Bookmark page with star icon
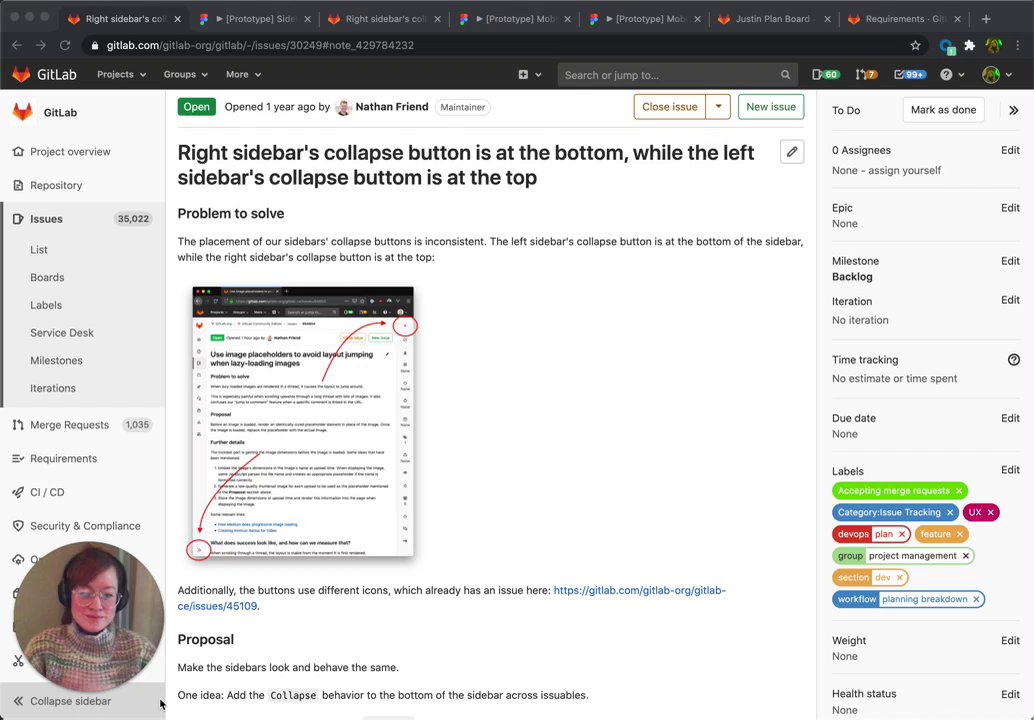 pyautogui.click(x=915, y=45)
